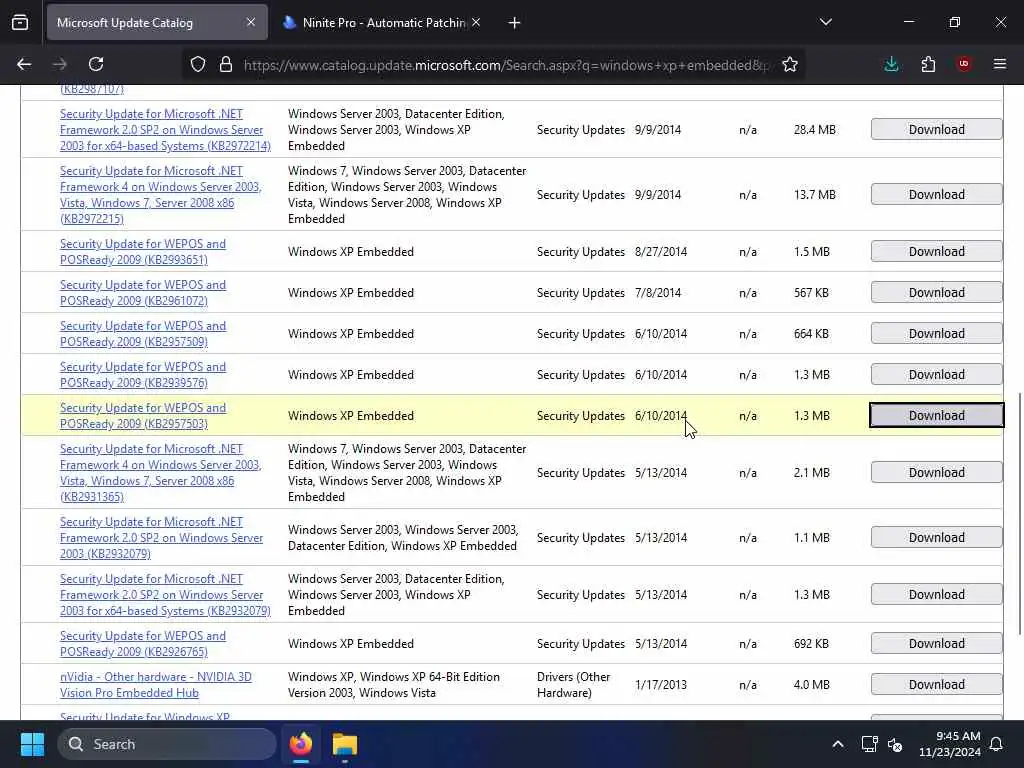Click the uBlock Origin extension icon
1024x768 pixels.
tap(964, 64)
